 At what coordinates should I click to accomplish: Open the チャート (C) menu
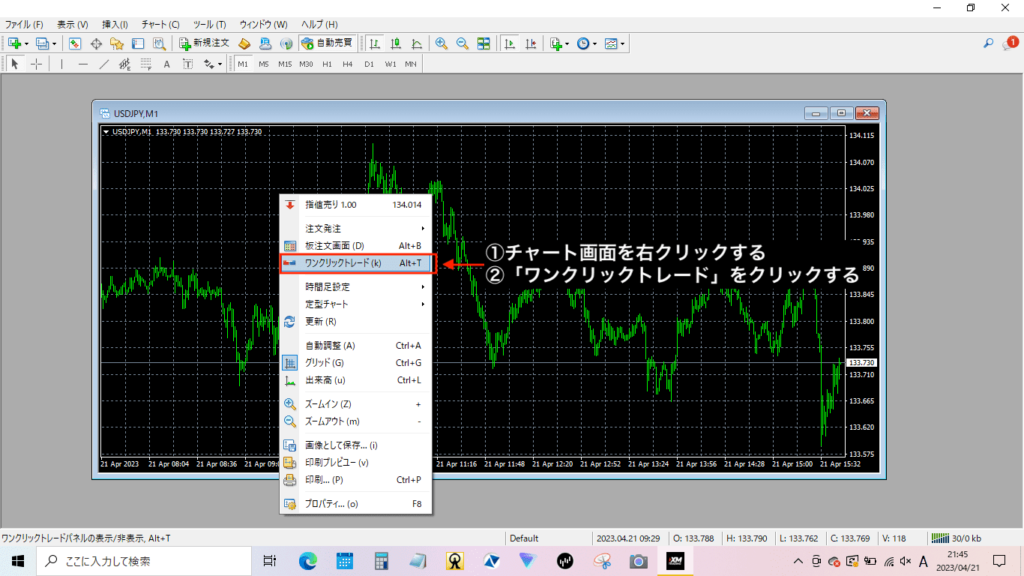(160, 24)
